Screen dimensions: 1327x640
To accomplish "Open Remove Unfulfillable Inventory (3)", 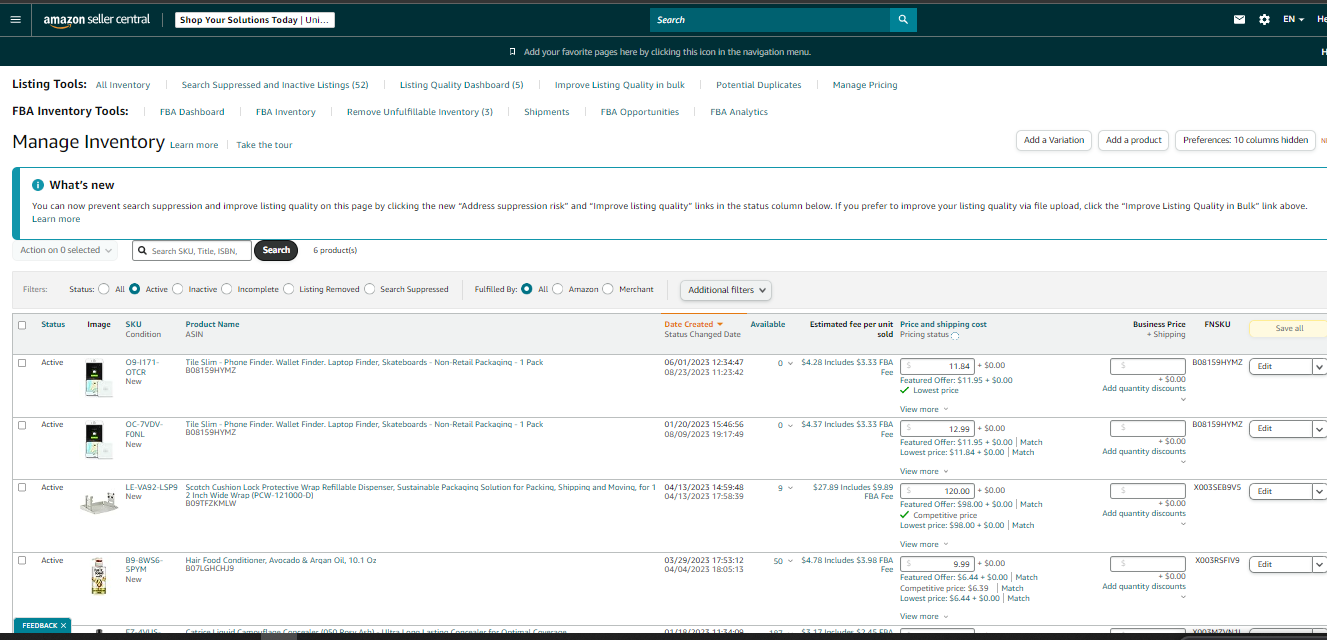I will [420, 112].
